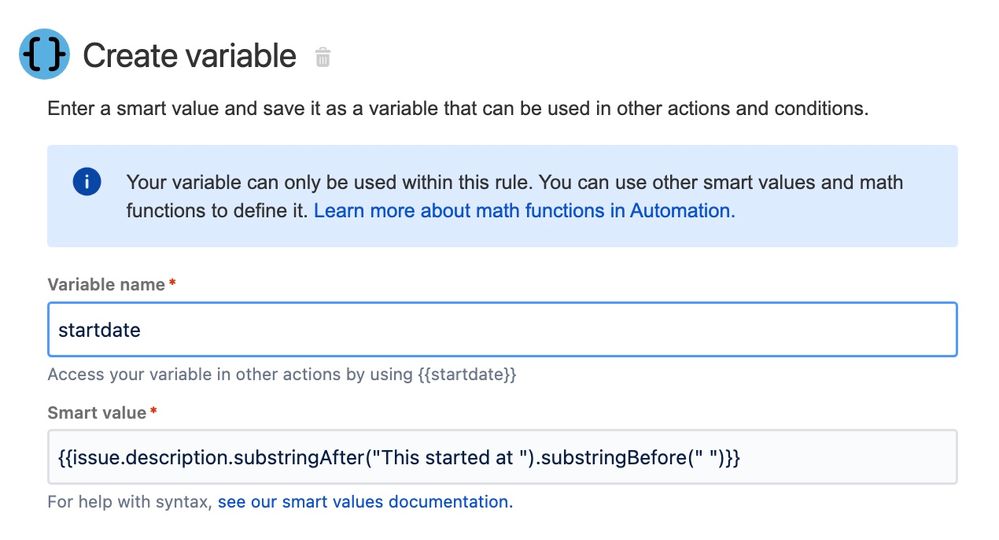Click the red asterisk beside Variable name

172,283
